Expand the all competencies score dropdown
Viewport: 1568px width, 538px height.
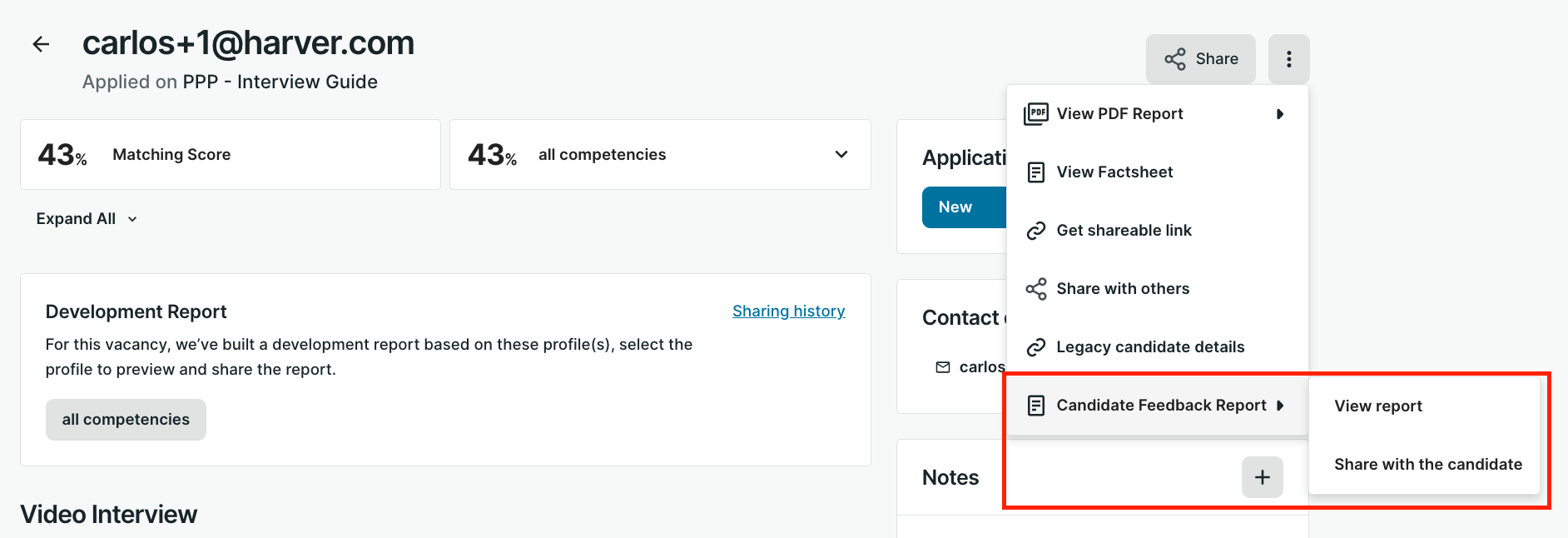pyautogui.click(x=841, y=154)
